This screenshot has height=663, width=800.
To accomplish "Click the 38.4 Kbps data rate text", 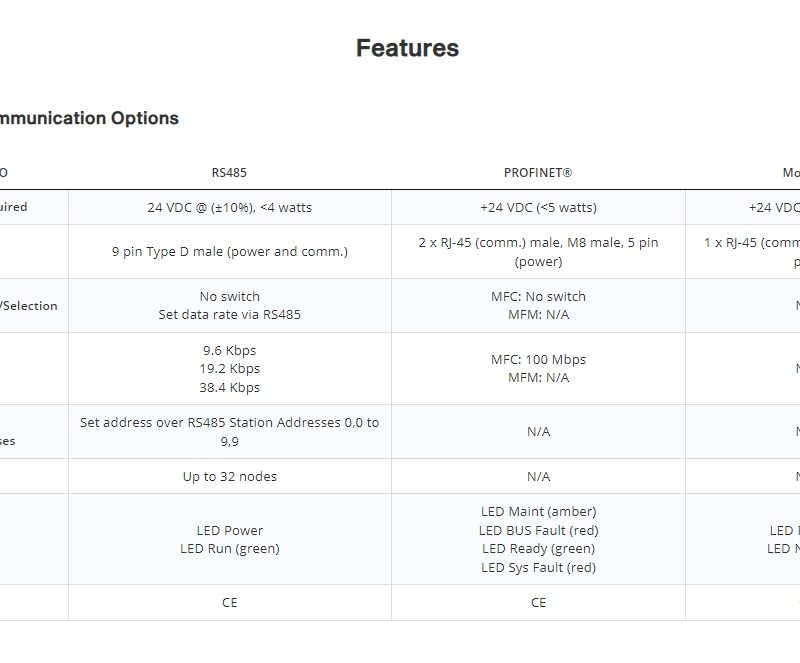I will tap(229, 387).
